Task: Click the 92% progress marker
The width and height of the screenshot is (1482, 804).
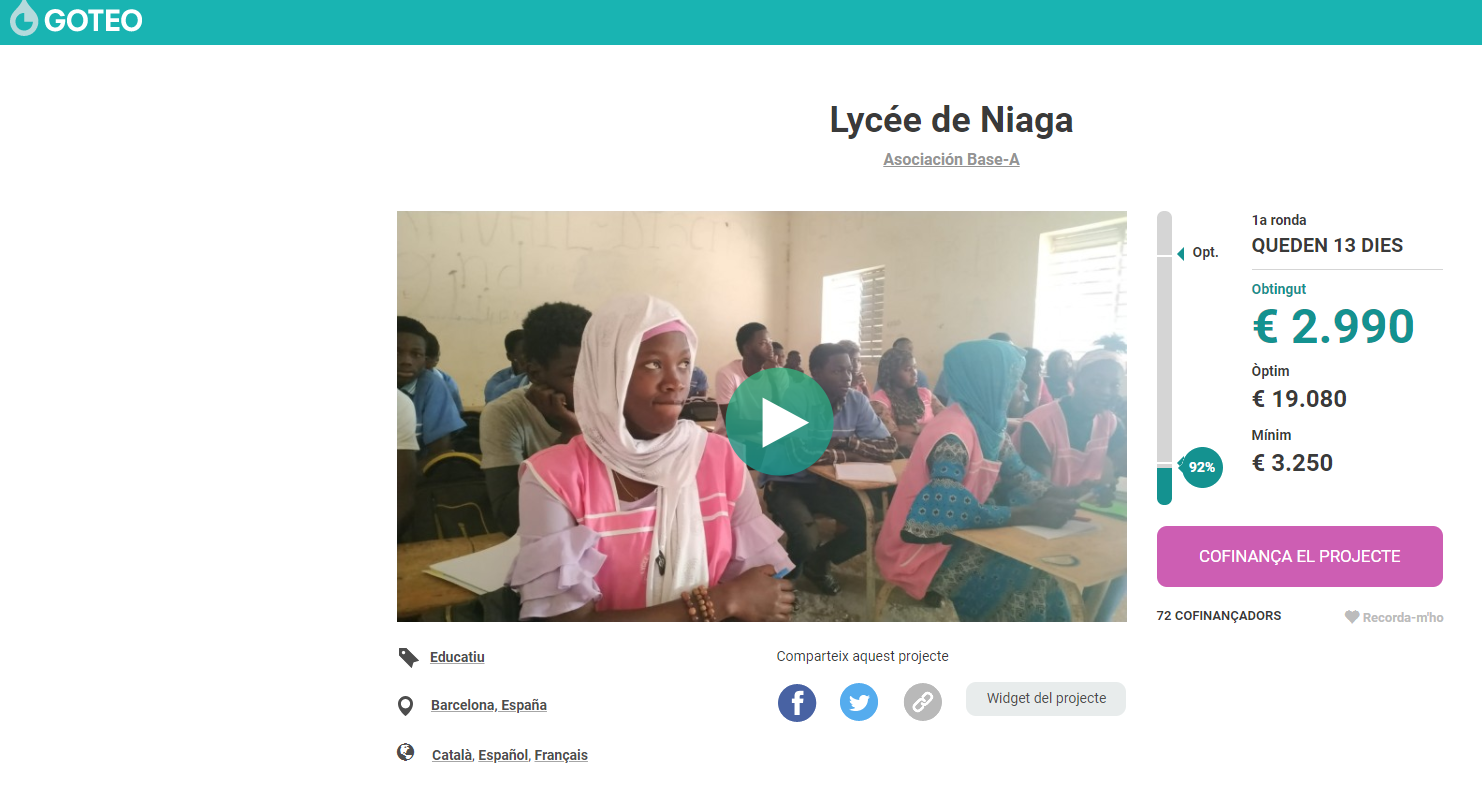Action: (1201, 467)
